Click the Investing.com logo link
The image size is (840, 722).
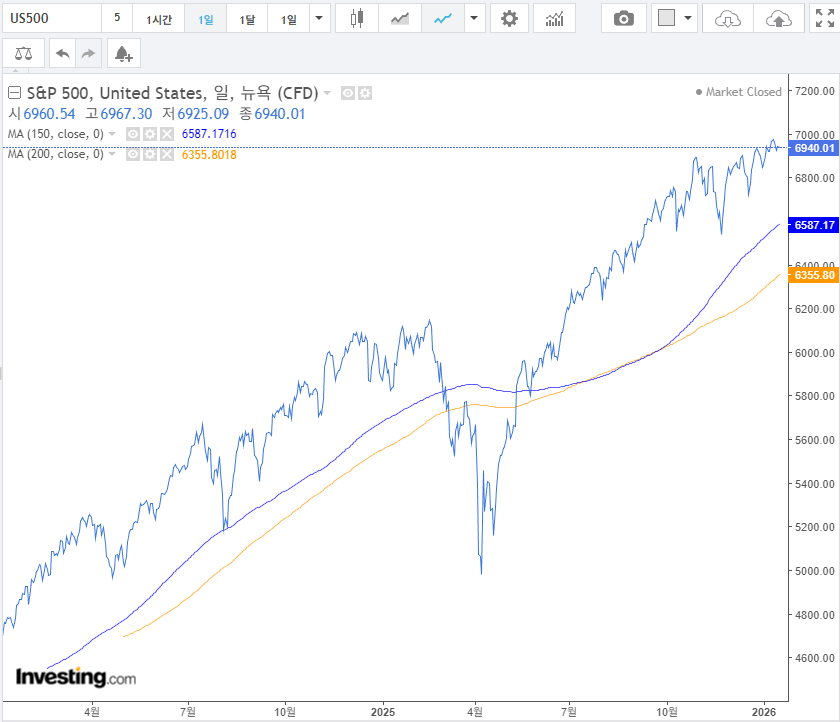tap(76, 677)
